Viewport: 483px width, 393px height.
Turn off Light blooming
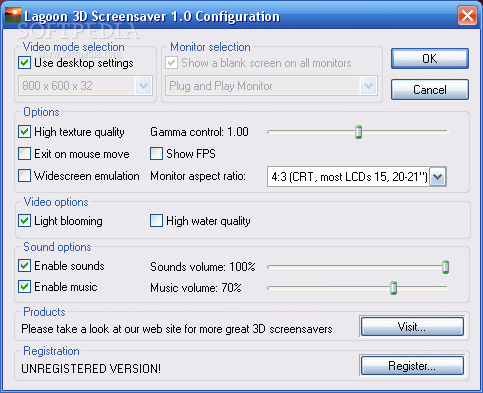coord(24,221)
